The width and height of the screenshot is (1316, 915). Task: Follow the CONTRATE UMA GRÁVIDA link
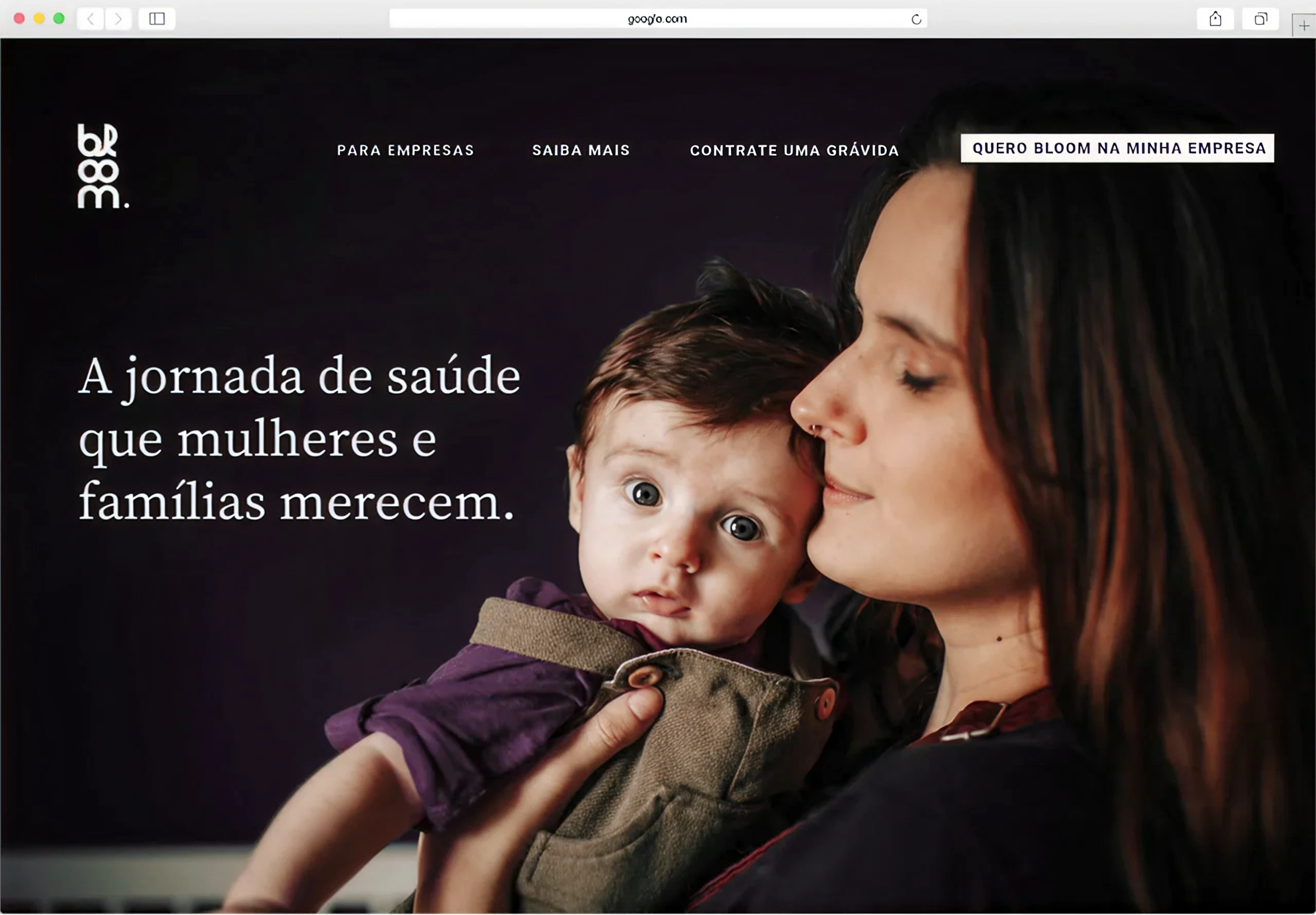(x=794, y=150)
